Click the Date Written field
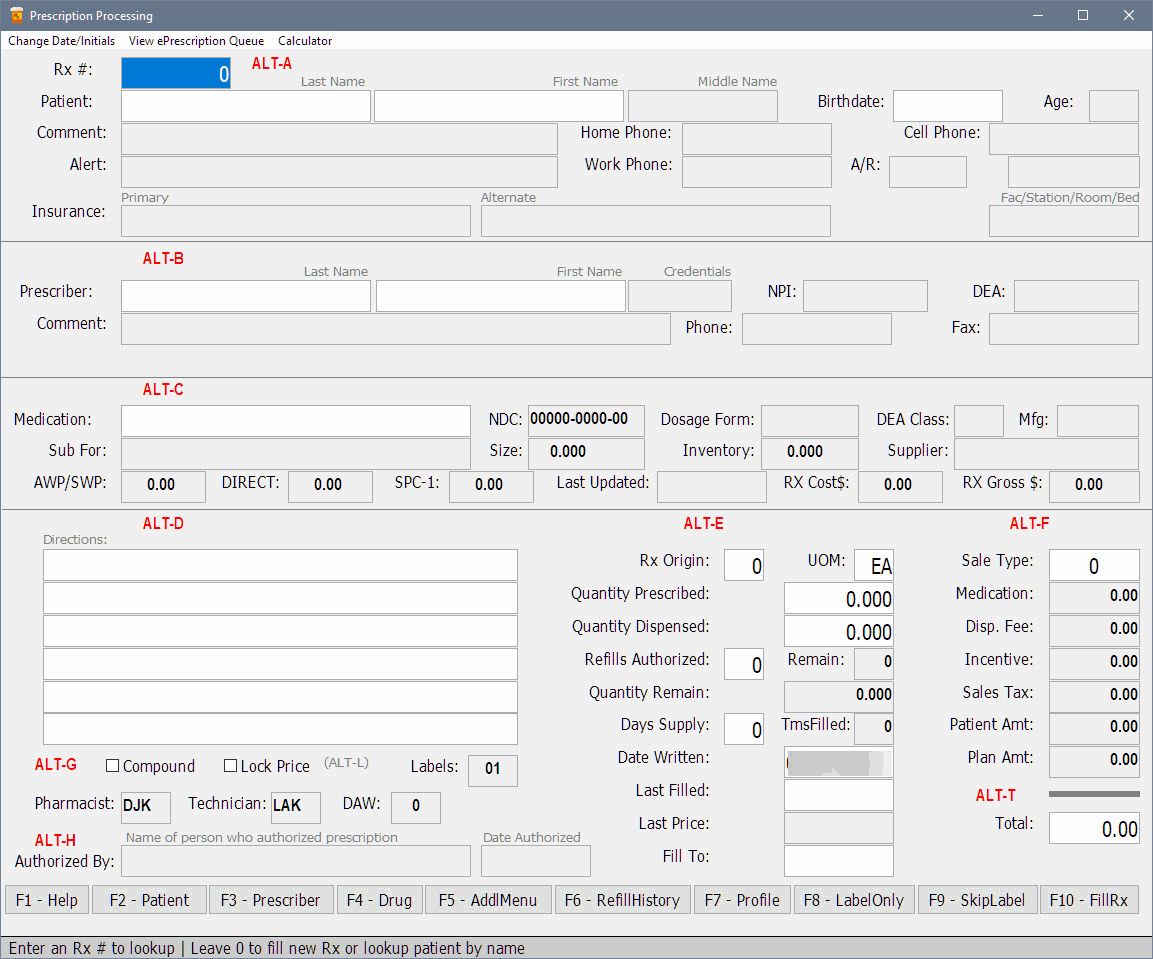Image resolution: width=1153 pixels, height=959 pixels. tap(839, 763)
